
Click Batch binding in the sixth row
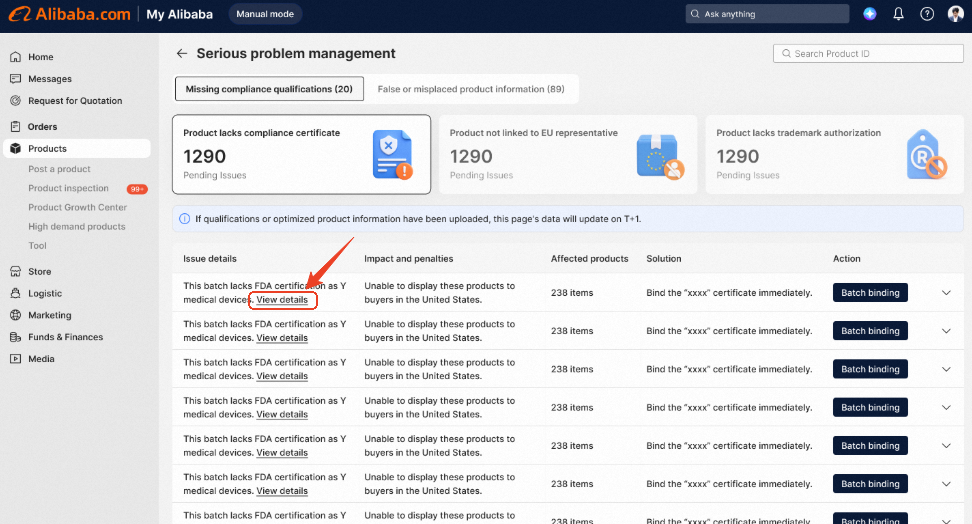click(x=870, y=484)
